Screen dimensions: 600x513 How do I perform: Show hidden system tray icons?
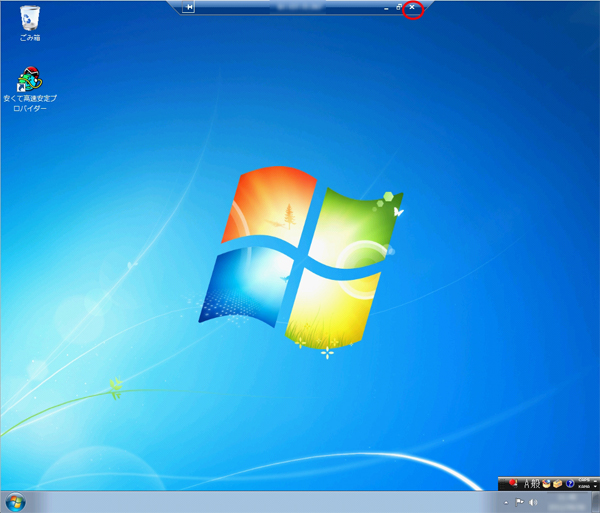506,503
